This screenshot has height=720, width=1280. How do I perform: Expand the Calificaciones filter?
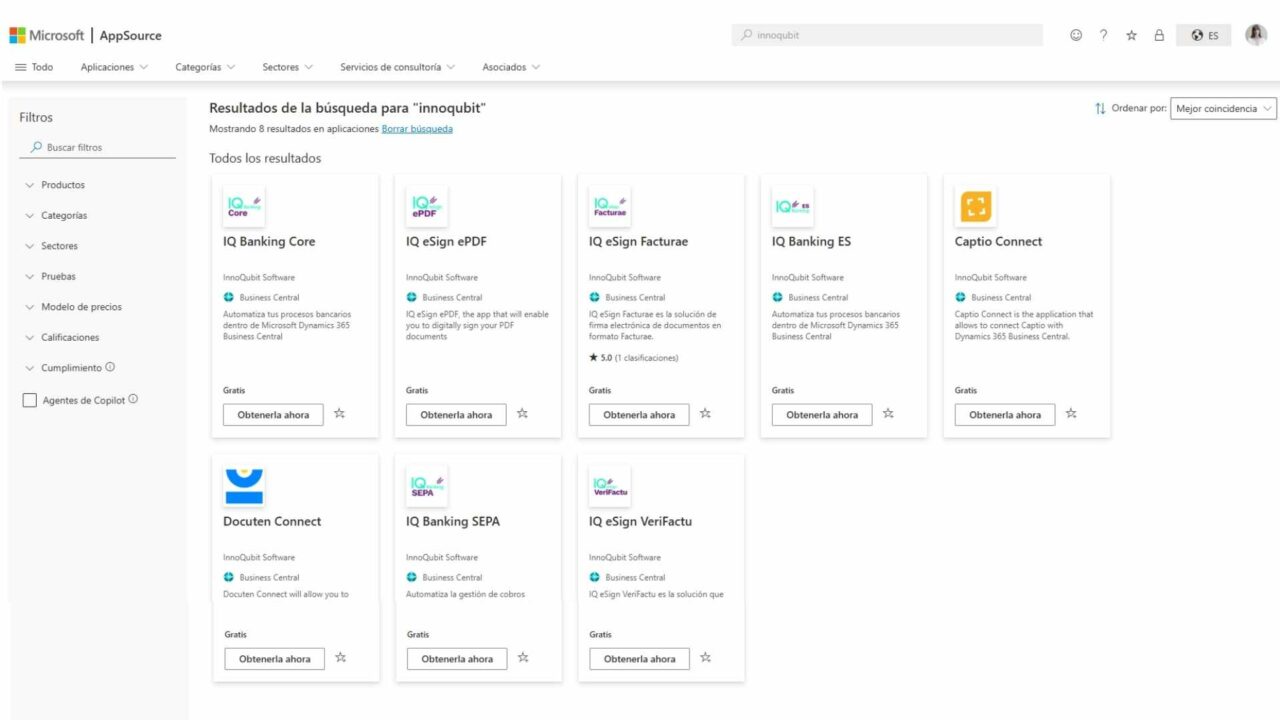pyautogui.click(x=62, y=337)
